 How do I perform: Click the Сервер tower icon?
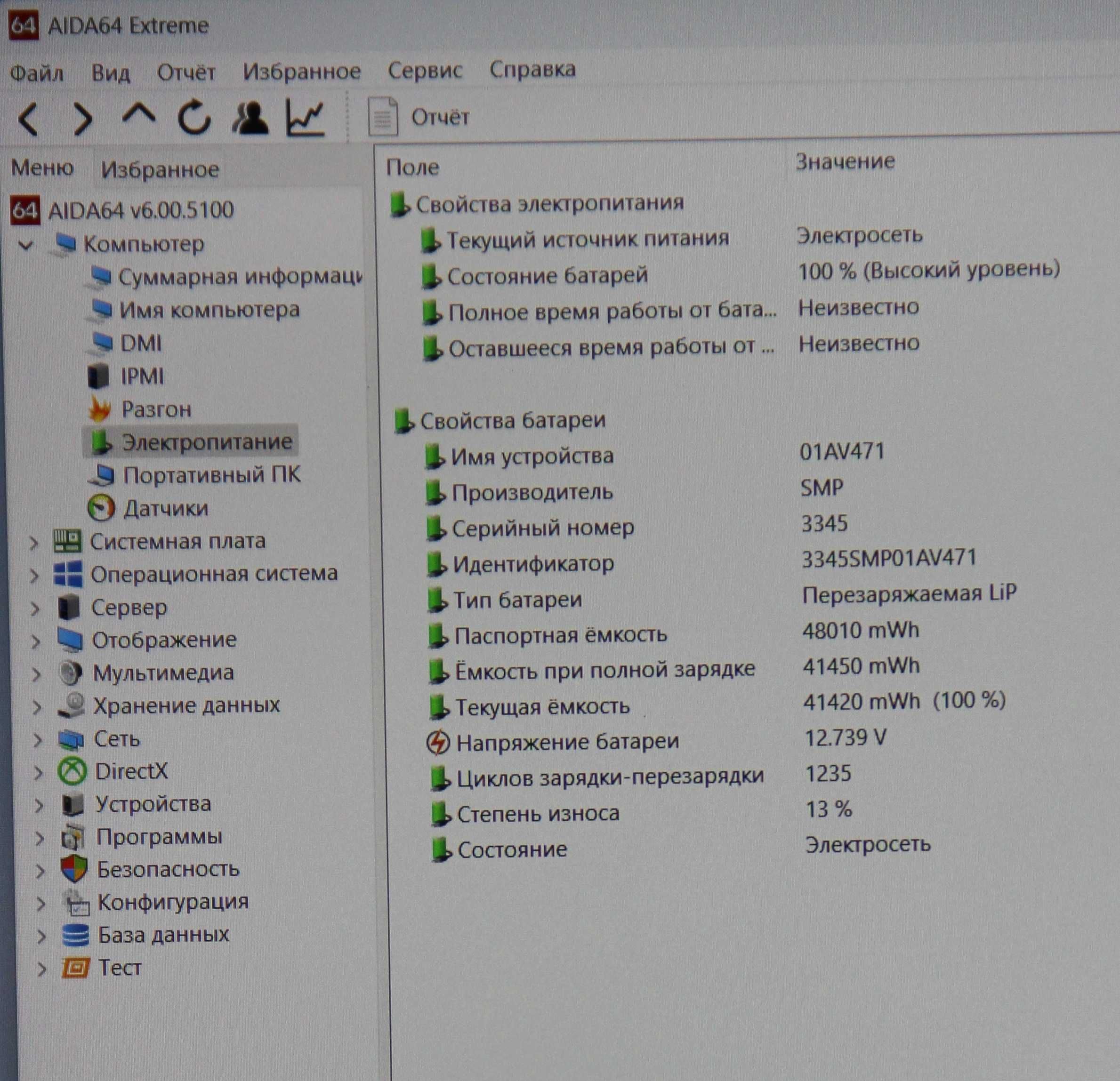click(x=69, y=607)
